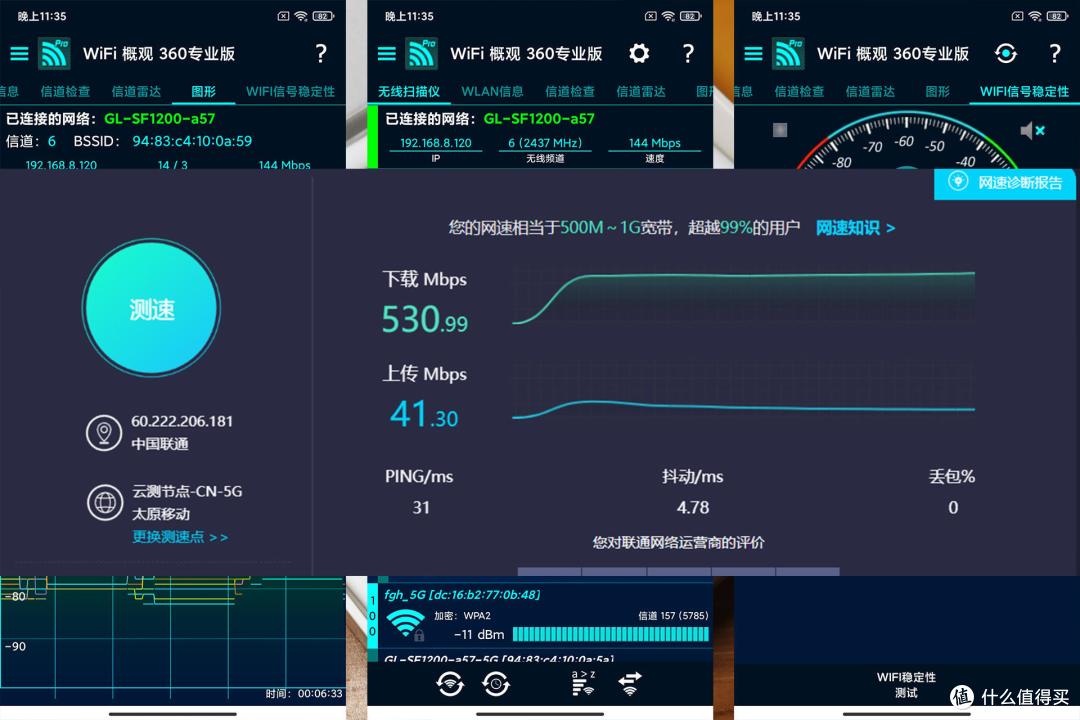Click the 时间: 00:06:33 timer text
The height and width of the screenshot is (720, 1080).
coord(304,694)
